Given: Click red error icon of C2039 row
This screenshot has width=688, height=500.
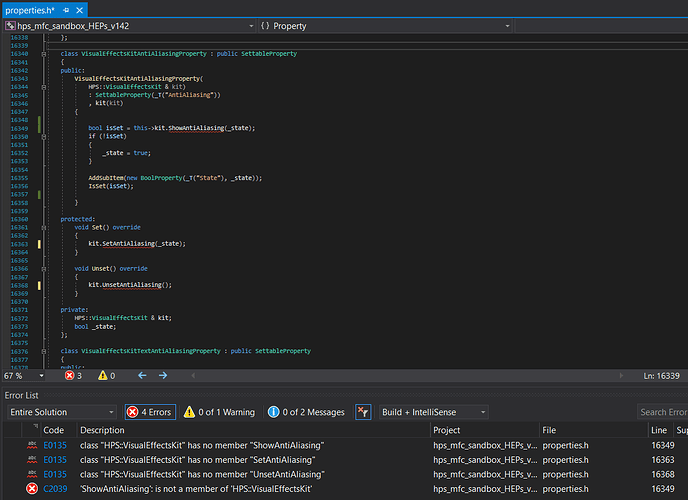Looking at the screenshot, I should tap(32, 489).
